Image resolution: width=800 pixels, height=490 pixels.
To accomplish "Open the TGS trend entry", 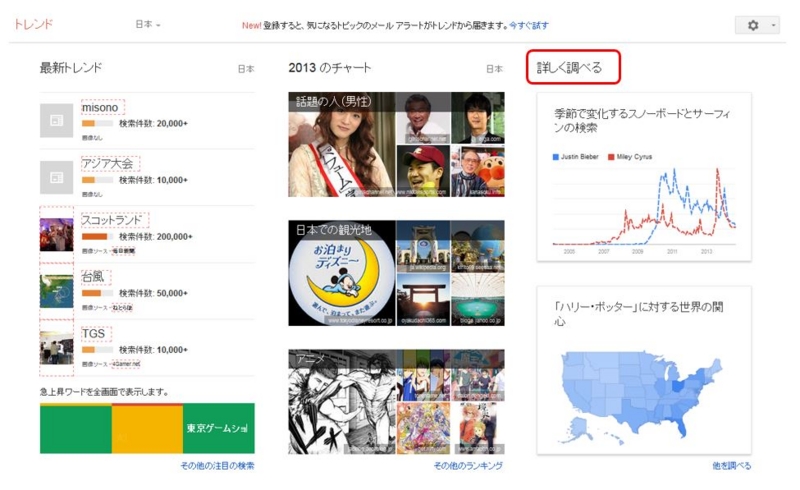I will 93,333.
